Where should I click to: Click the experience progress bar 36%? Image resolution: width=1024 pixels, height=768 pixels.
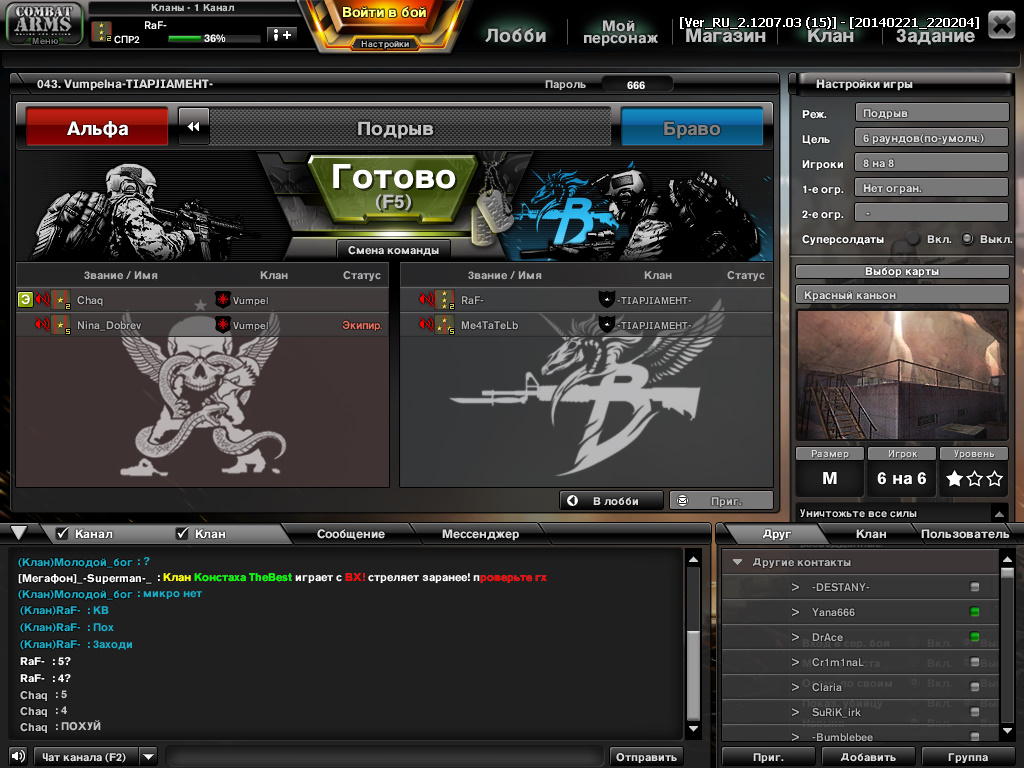point(212,39)
